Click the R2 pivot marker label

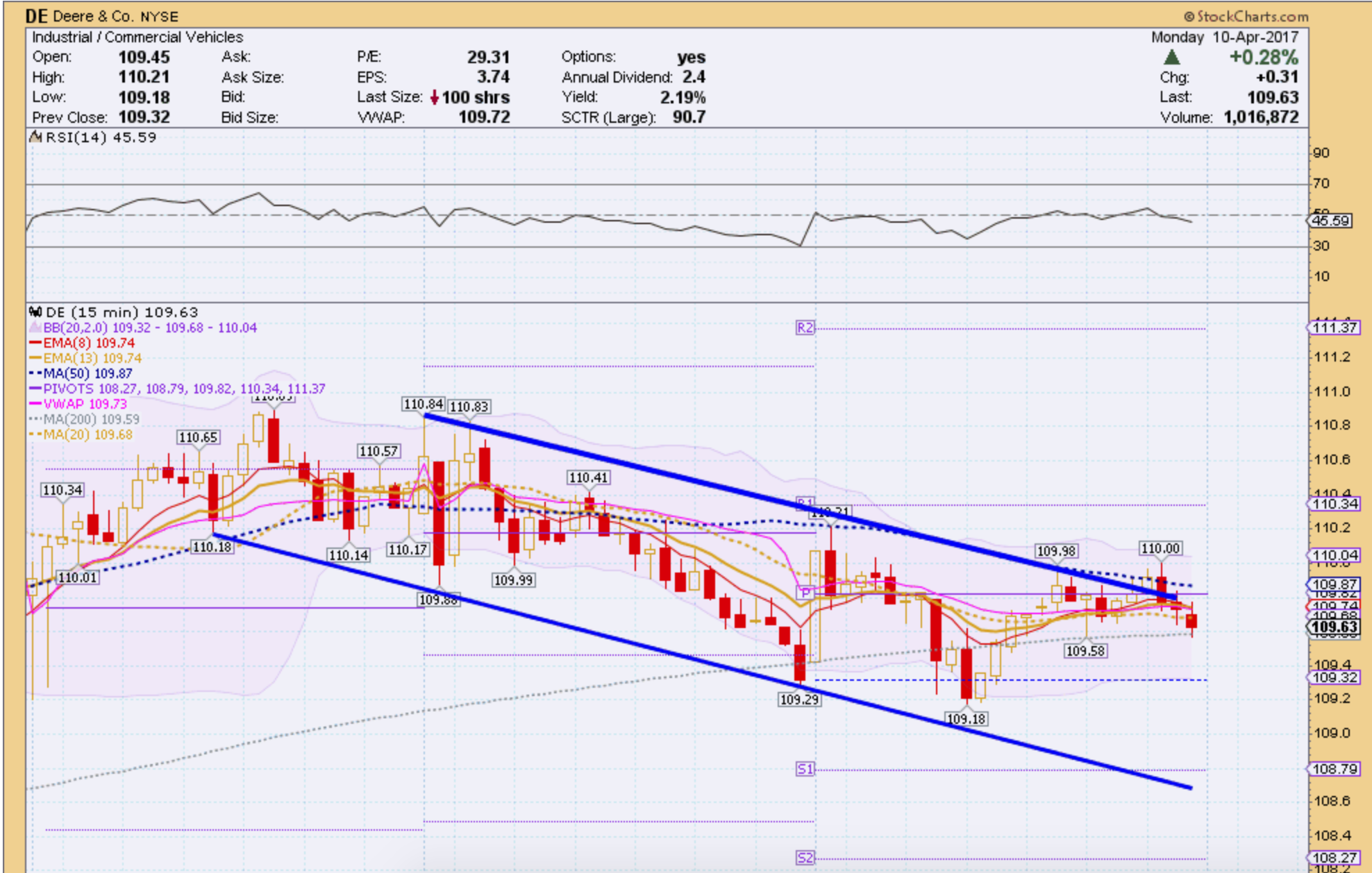(x=804, y=328)
